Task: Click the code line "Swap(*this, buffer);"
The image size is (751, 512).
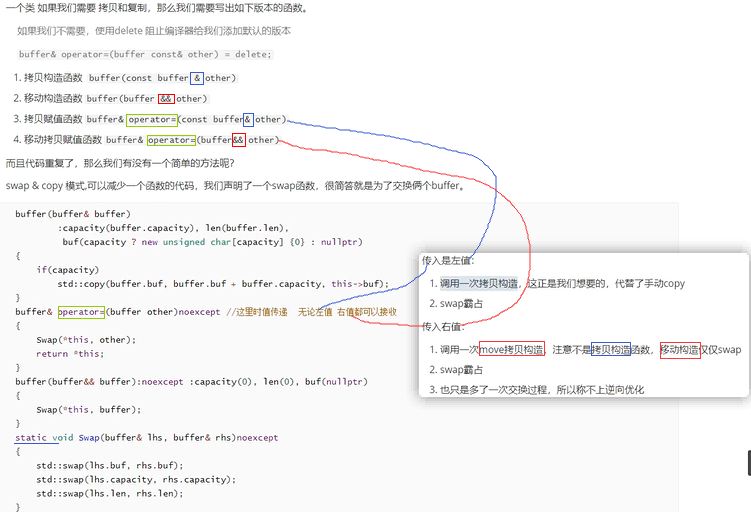Action: click(89, 410)
